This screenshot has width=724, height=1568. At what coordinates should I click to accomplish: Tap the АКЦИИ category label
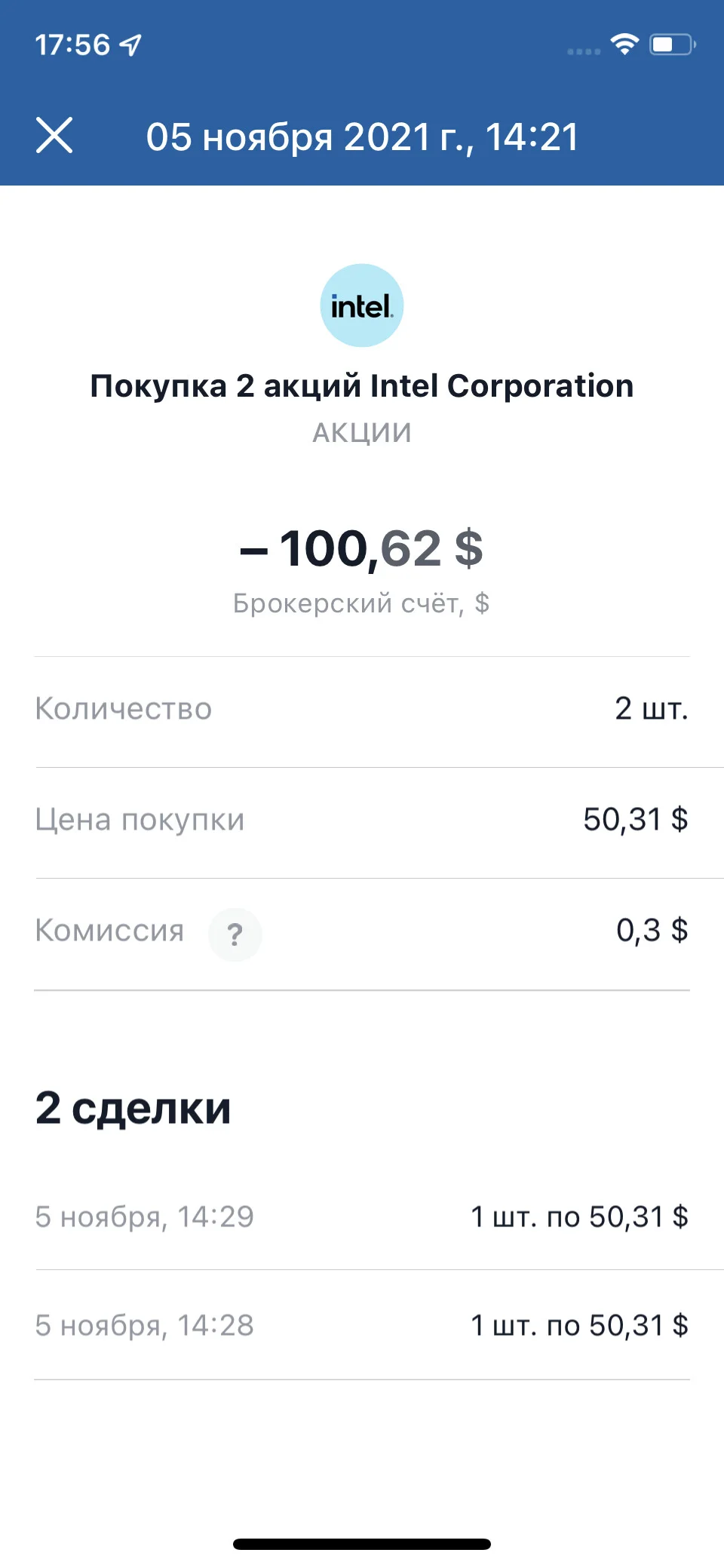[362, 433]
